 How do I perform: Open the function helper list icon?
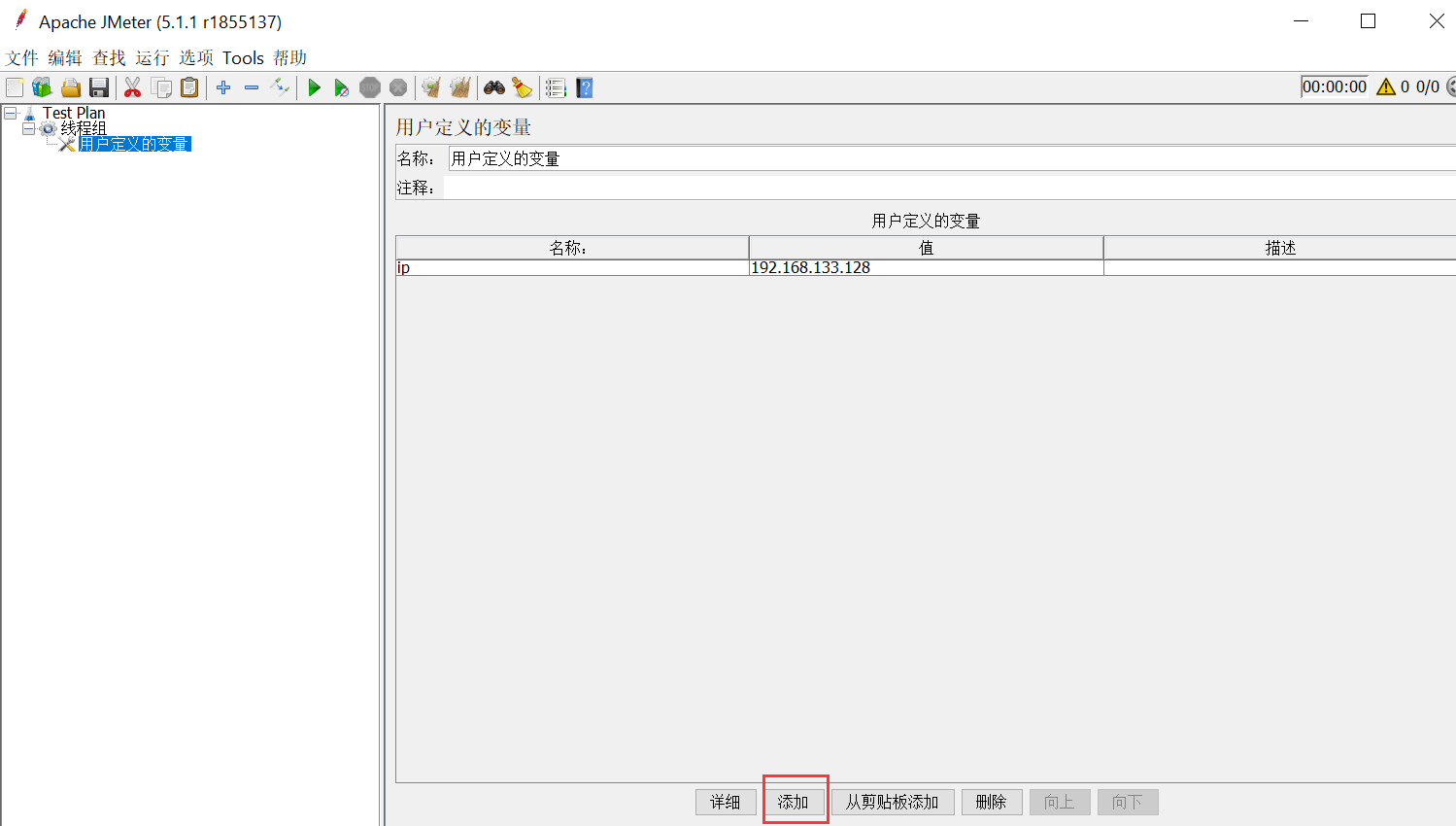(556, 87)
